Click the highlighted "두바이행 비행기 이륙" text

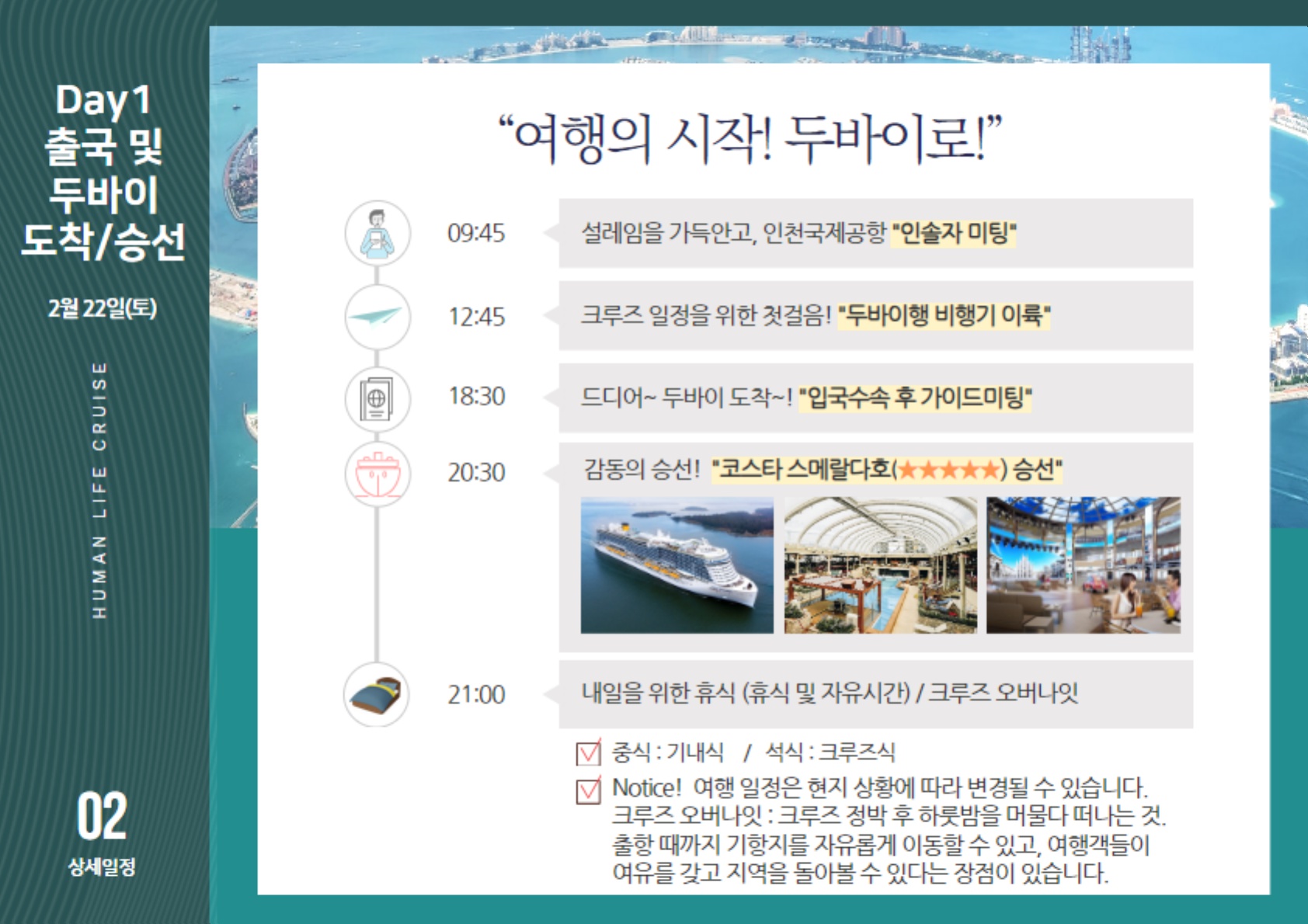point(944,315)
